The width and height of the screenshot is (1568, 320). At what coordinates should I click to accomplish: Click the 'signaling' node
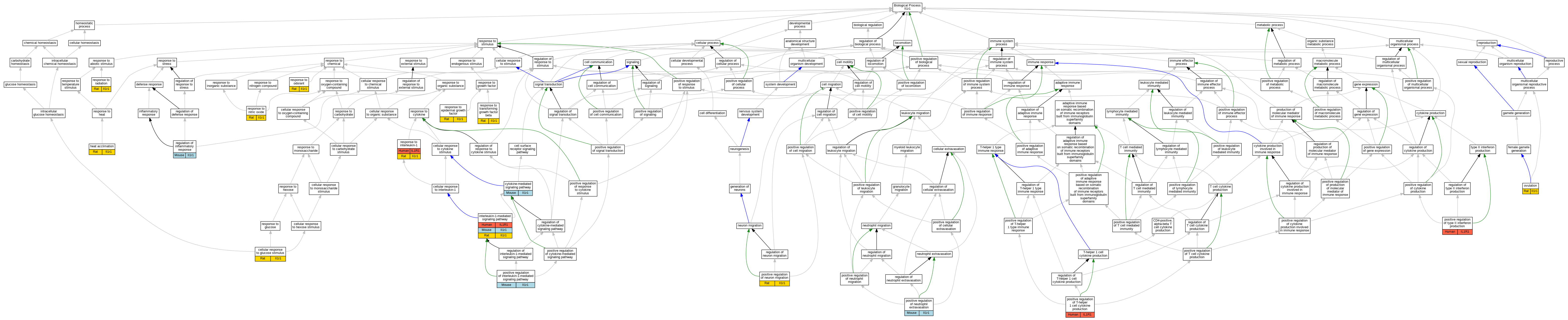tap(633, 62)
